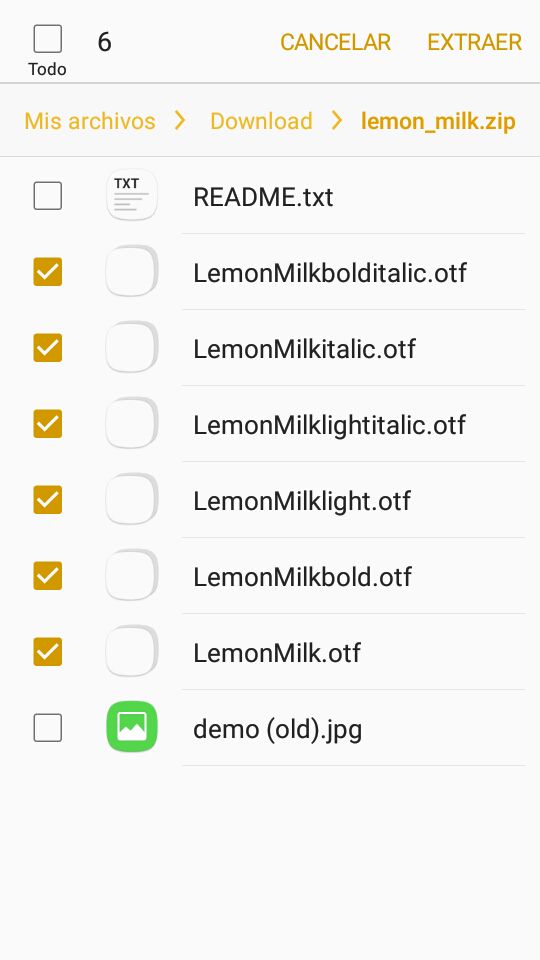540x960 pixels.
Task: Click the chevron after Download
Action: coord(337,121)
